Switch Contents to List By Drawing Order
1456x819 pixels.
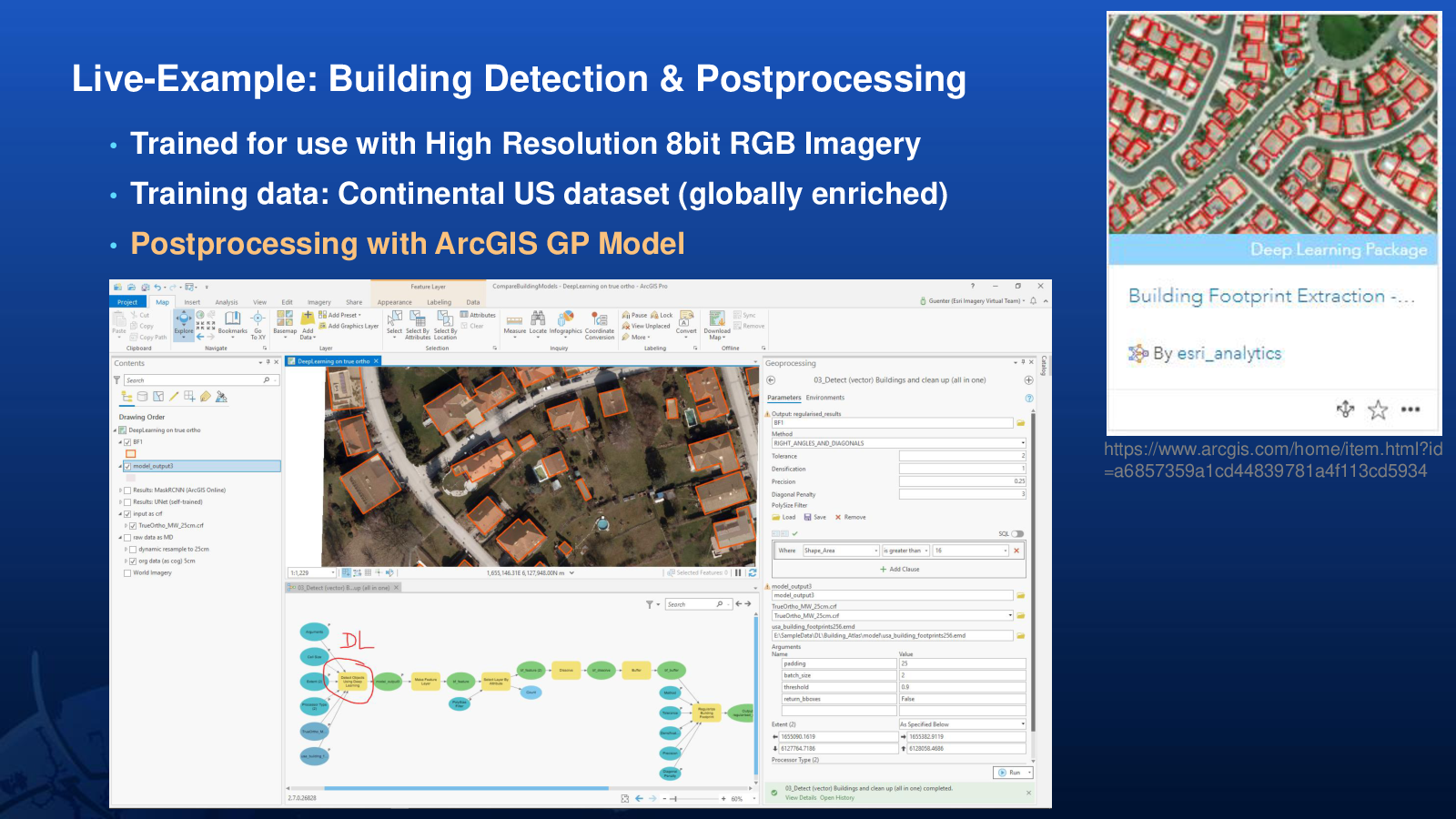pyautogui.click(x=126, y=397)
